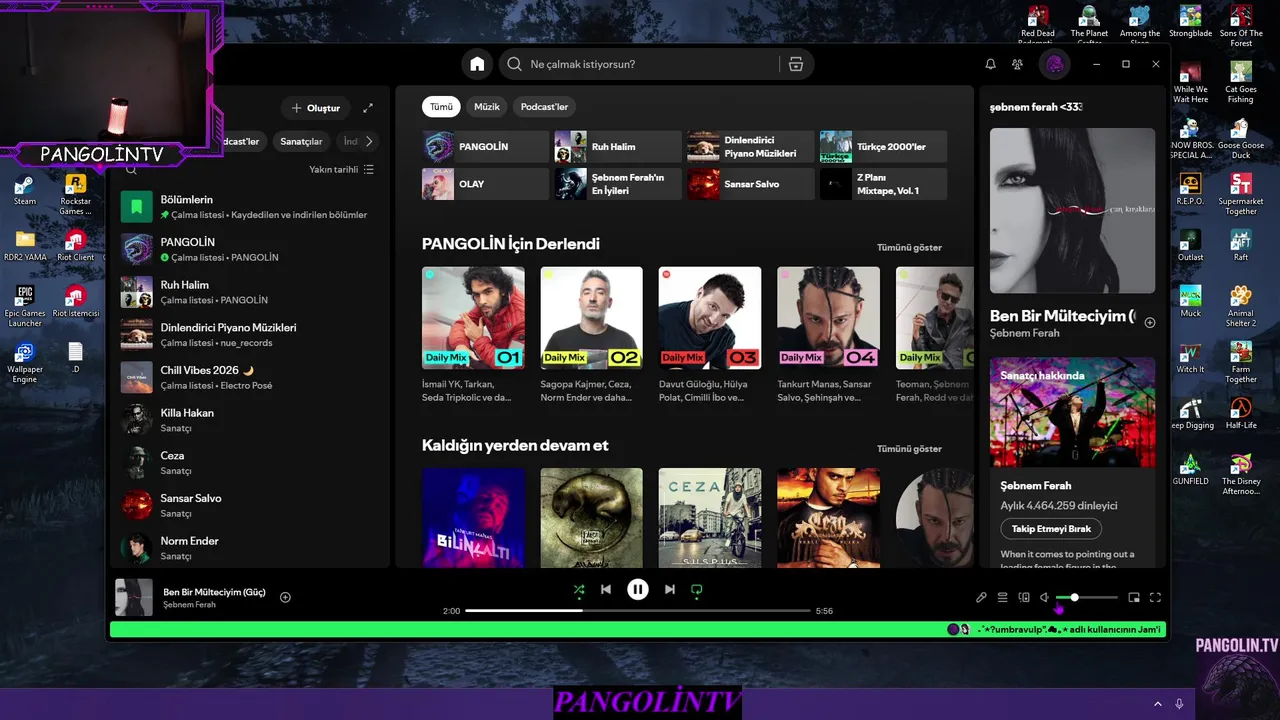
Task: Click 'Tümünü göster' for PANGOLİN İçin Derlendi
Action: 909,248
